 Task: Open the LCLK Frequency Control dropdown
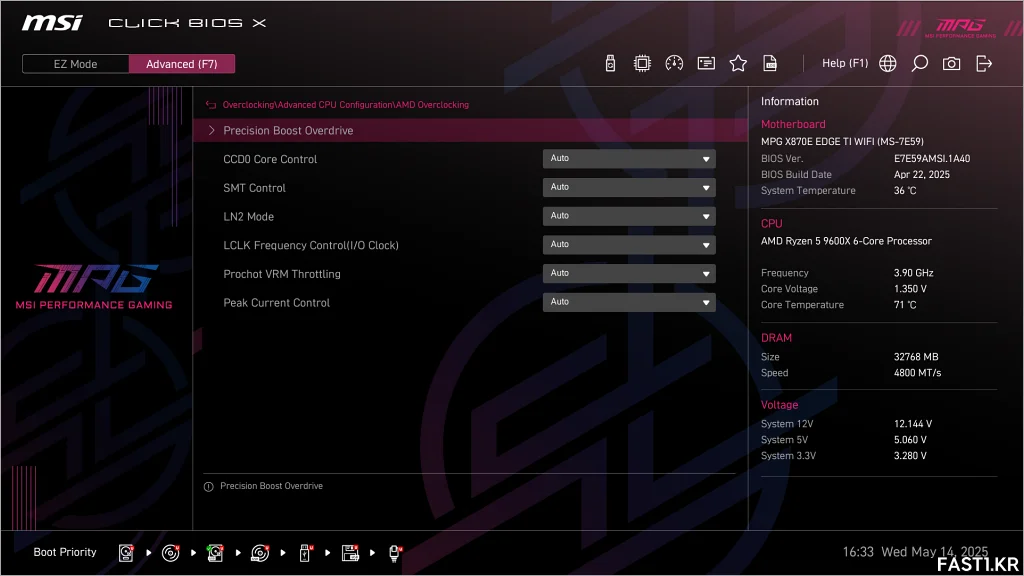point(629,245)
